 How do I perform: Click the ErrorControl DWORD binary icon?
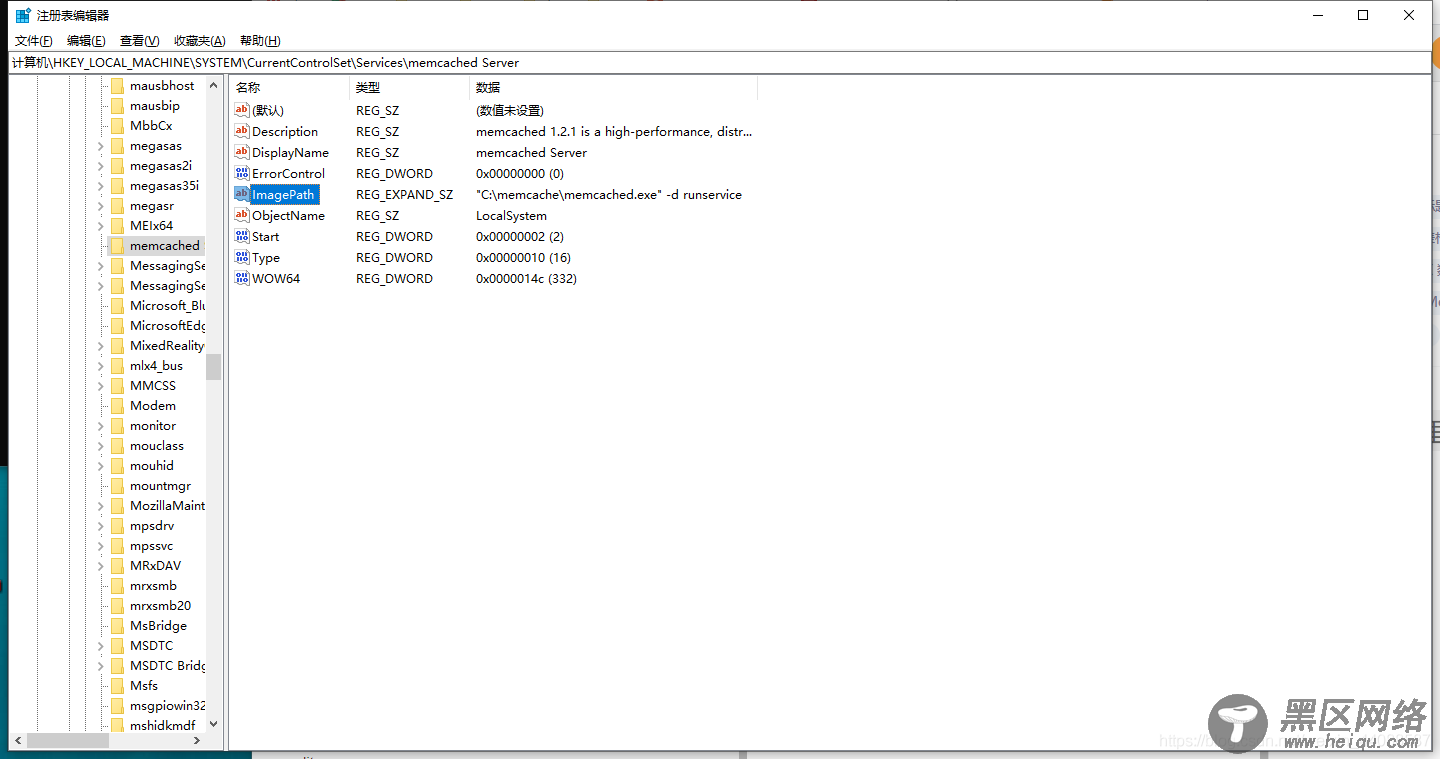[242, 173]
